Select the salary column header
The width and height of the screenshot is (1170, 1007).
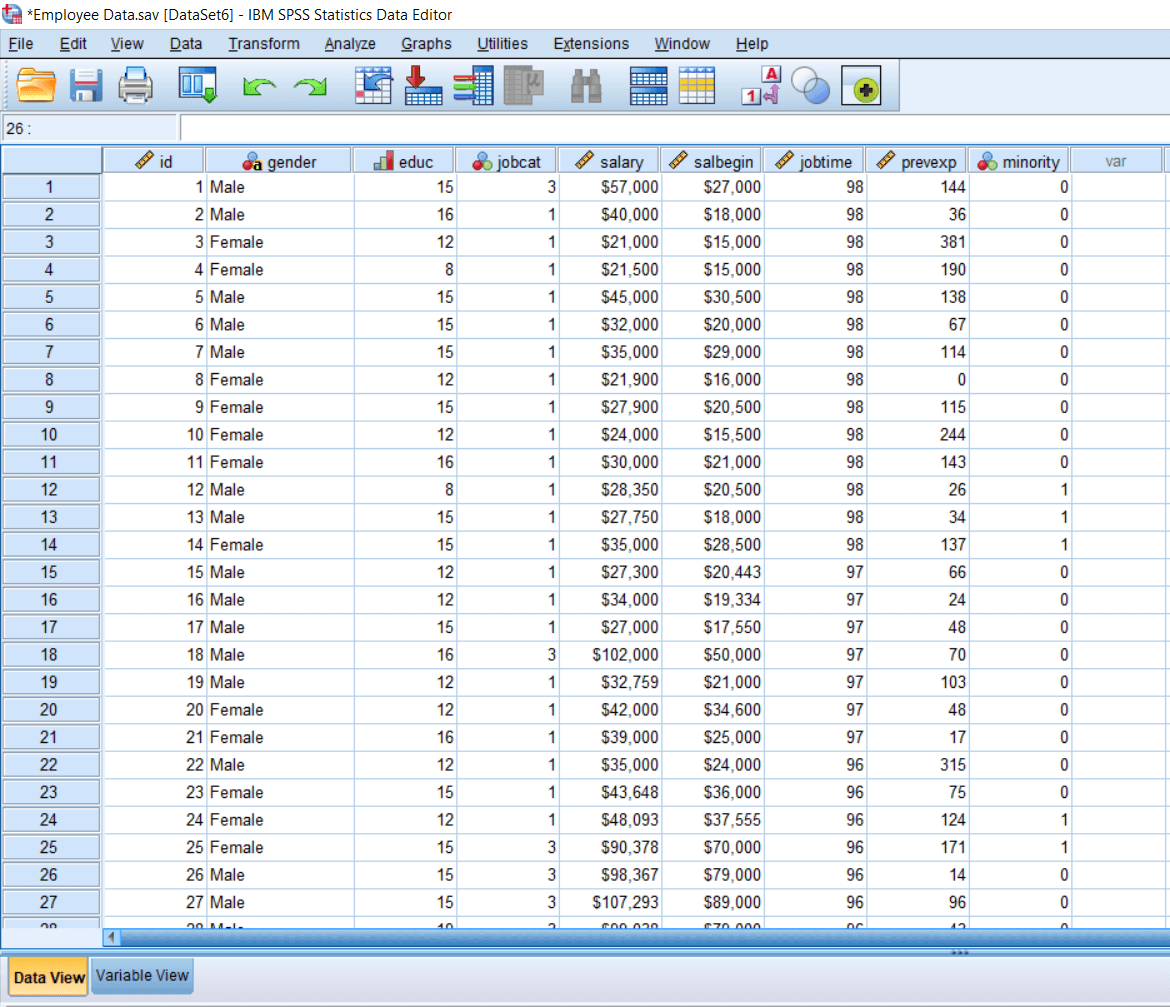coord(607,160)
